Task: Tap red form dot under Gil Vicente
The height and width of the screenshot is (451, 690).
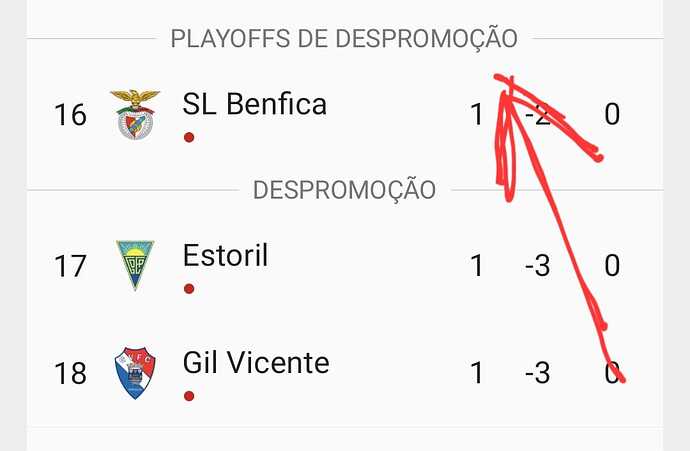Action: tap(189, 396)
